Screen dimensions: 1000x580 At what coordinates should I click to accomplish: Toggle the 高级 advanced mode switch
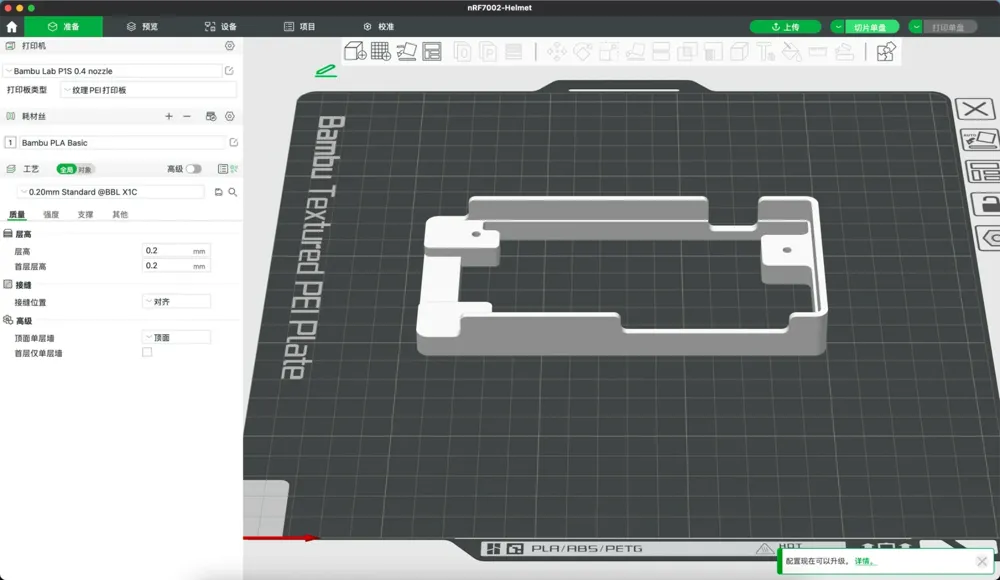[194, 169]
